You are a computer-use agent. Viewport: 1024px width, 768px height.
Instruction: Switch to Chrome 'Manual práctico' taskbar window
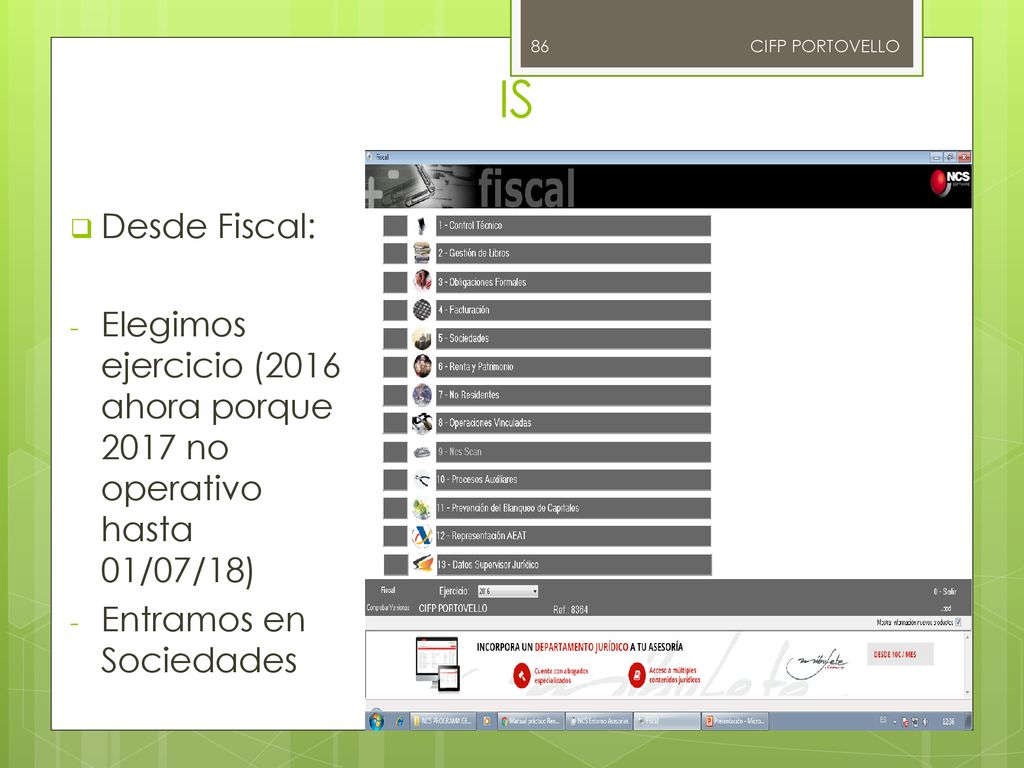[530, 721]
